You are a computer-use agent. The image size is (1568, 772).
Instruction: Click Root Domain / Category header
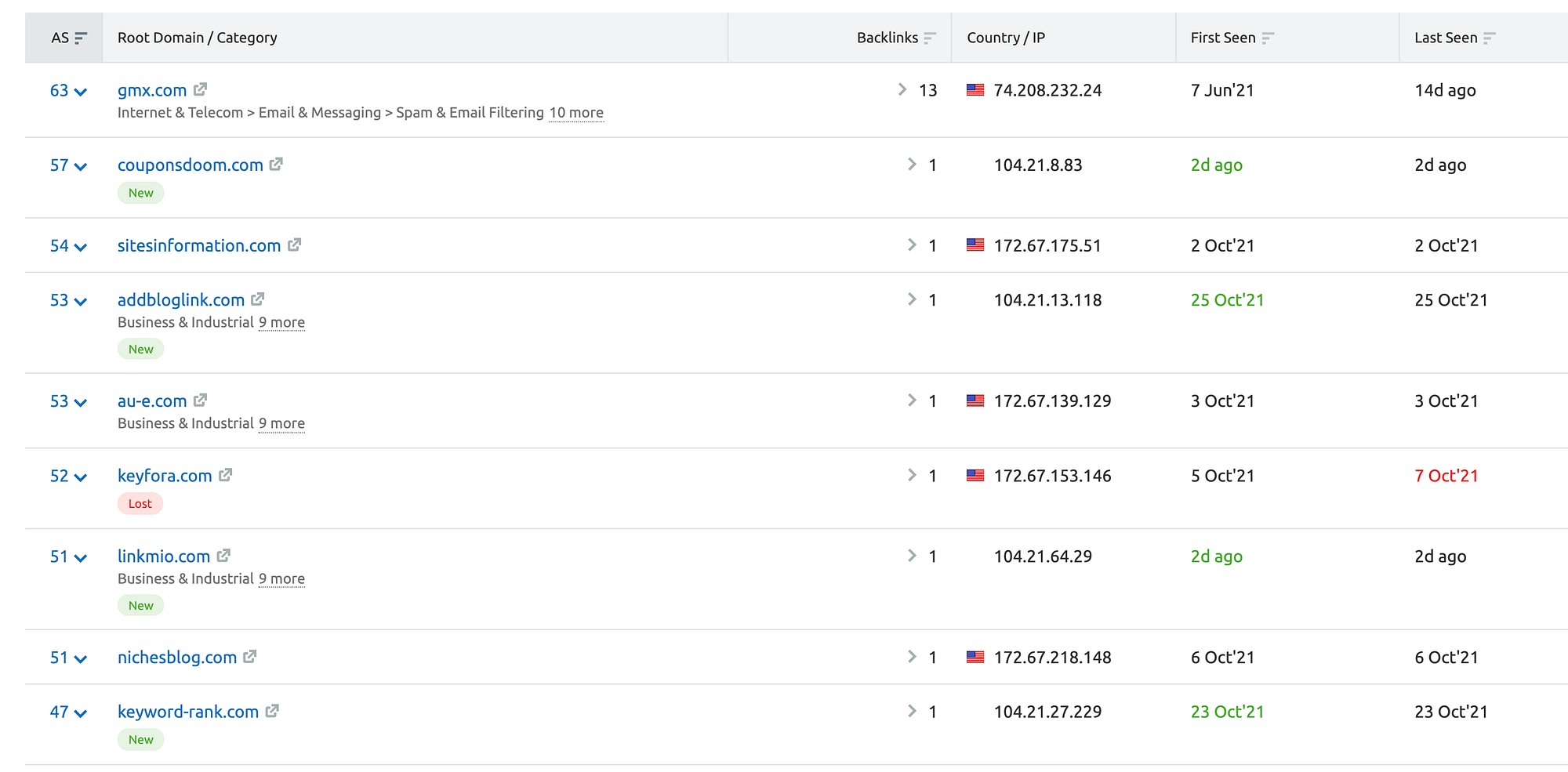[198, 38]
